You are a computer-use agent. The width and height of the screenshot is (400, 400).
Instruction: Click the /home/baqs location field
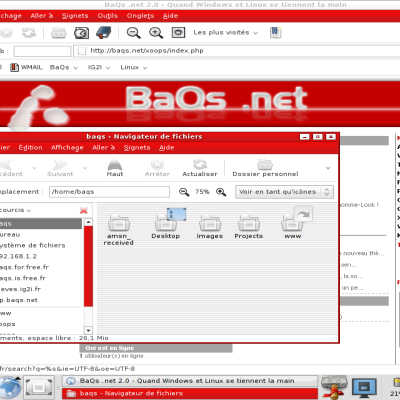pyautogui.click(x=109, y=192)
